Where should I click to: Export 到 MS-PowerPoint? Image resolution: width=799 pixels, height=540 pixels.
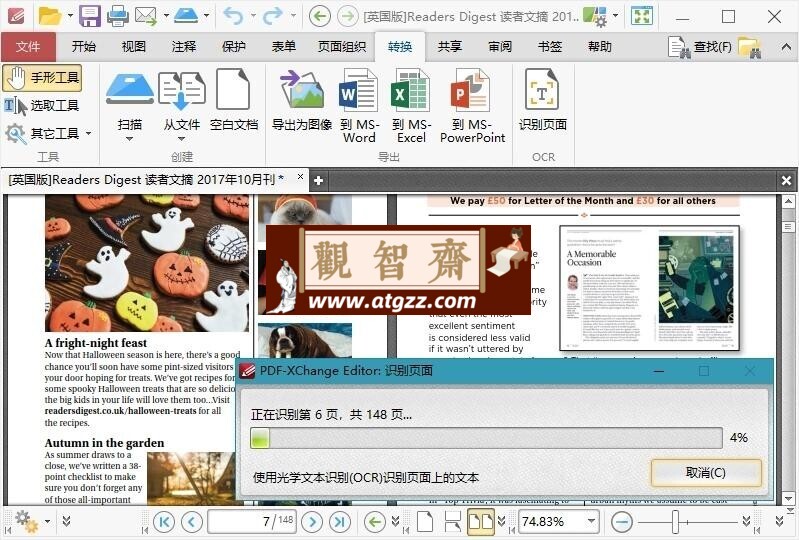(472, 106)
